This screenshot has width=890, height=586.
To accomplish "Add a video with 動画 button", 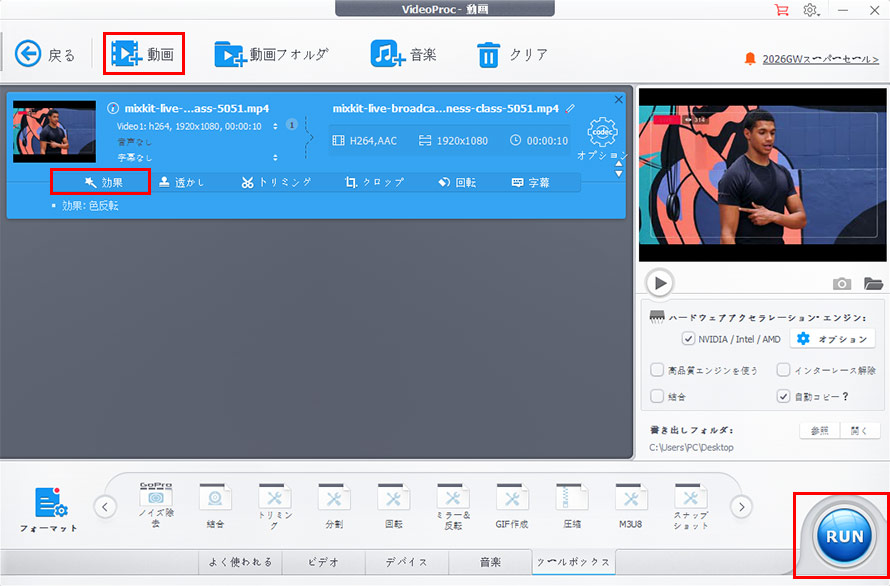I will pyautogui.click(x=143, y=54).
